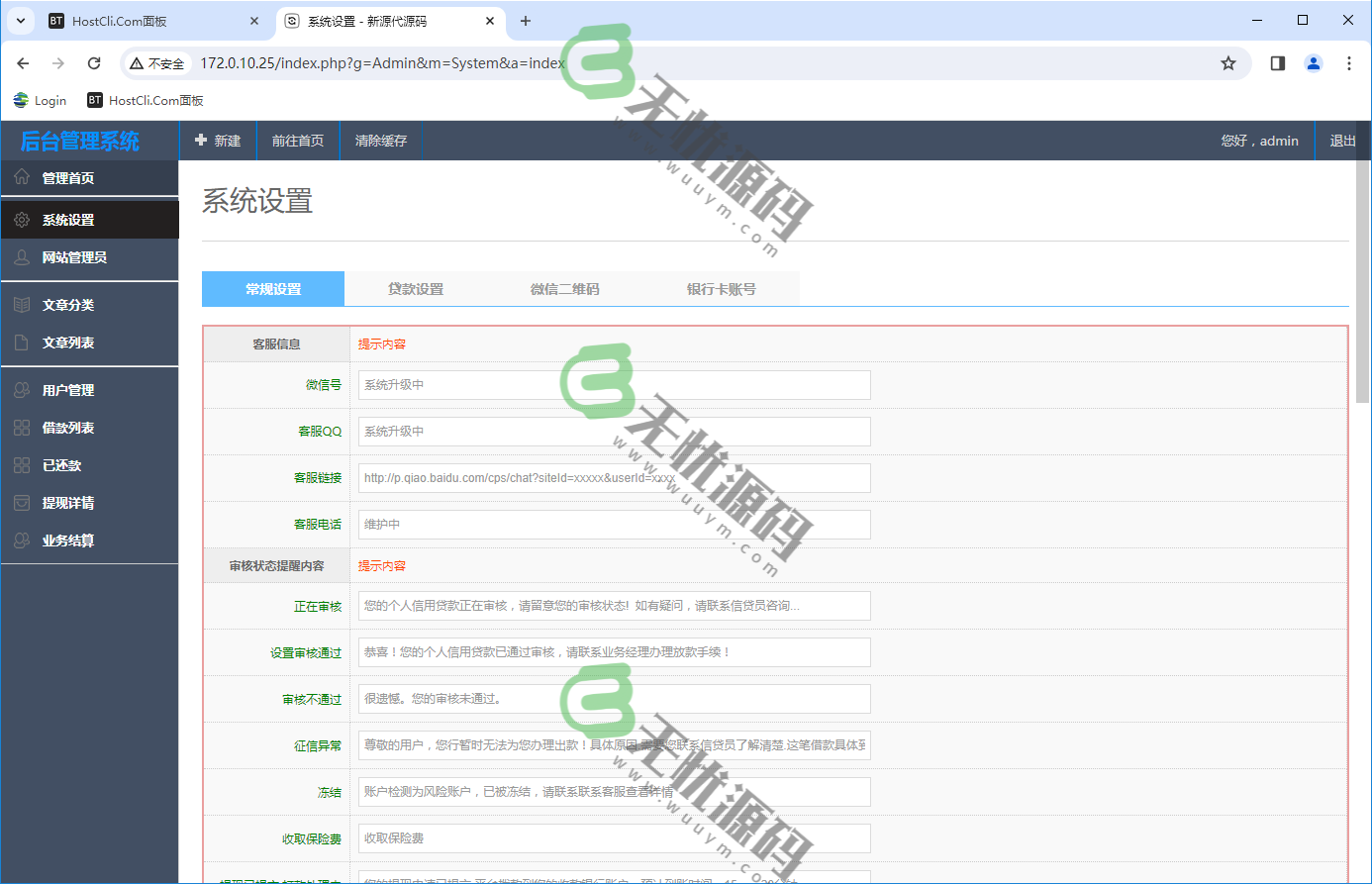The width and height of the screenshot is (1372, 884).
Task: Select the 系统设置 gear icon
Action: click(x=23, y=219)
